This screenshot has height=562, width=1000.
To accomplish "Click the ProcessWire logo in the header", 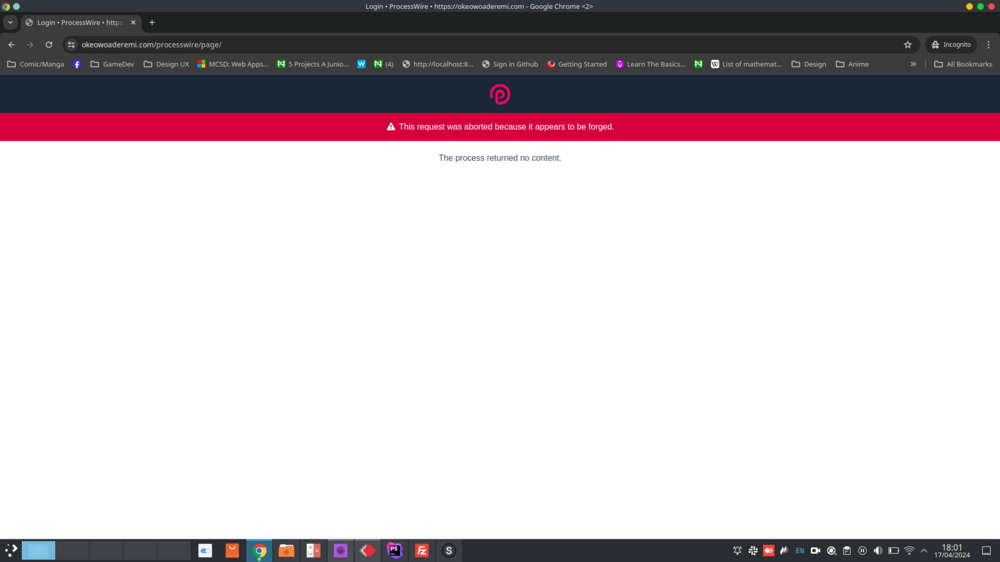I will [x=500, y=94].
